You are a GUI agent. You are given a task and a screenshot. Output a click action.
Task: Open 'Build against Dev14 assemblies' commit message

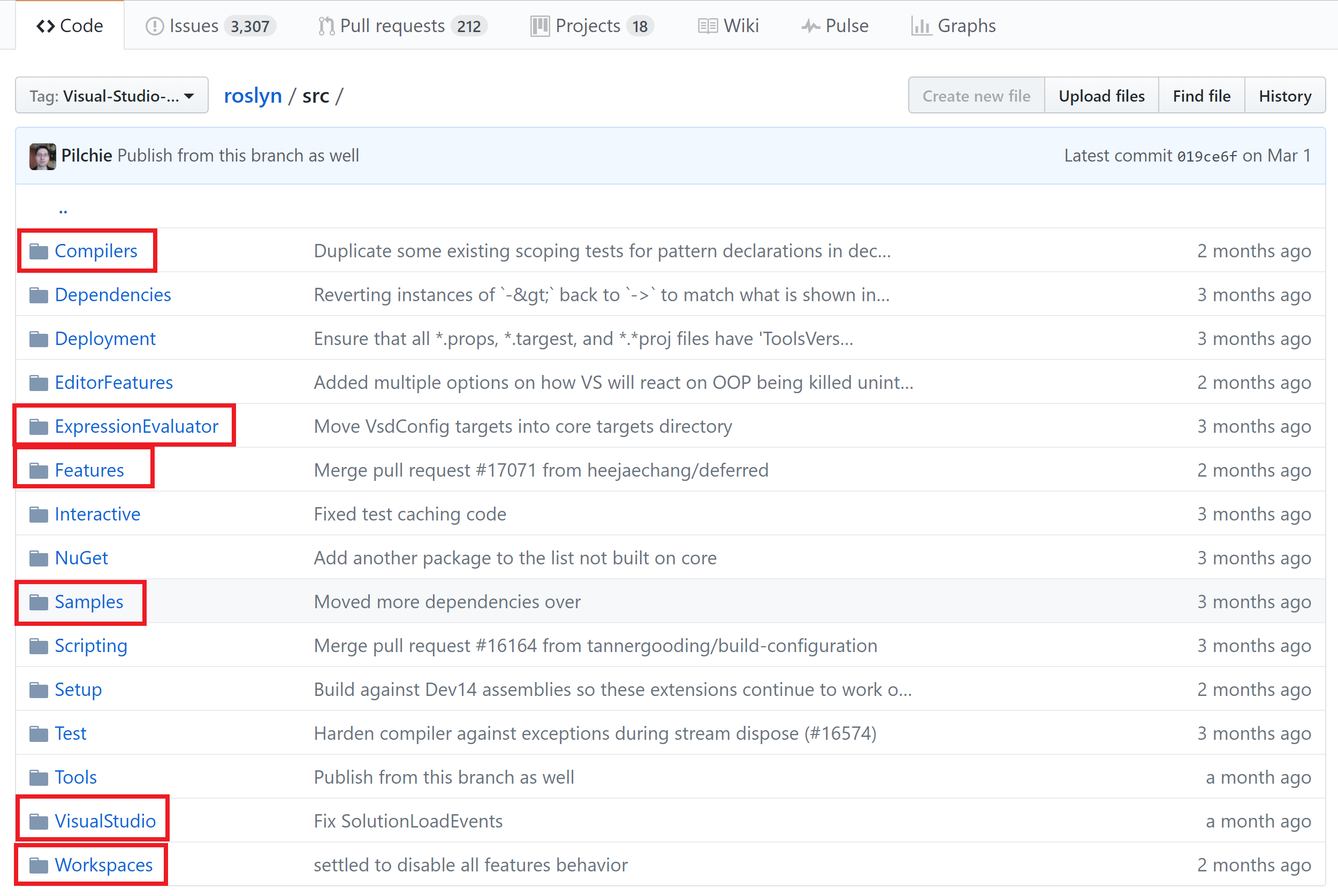[x=613, y=690]
